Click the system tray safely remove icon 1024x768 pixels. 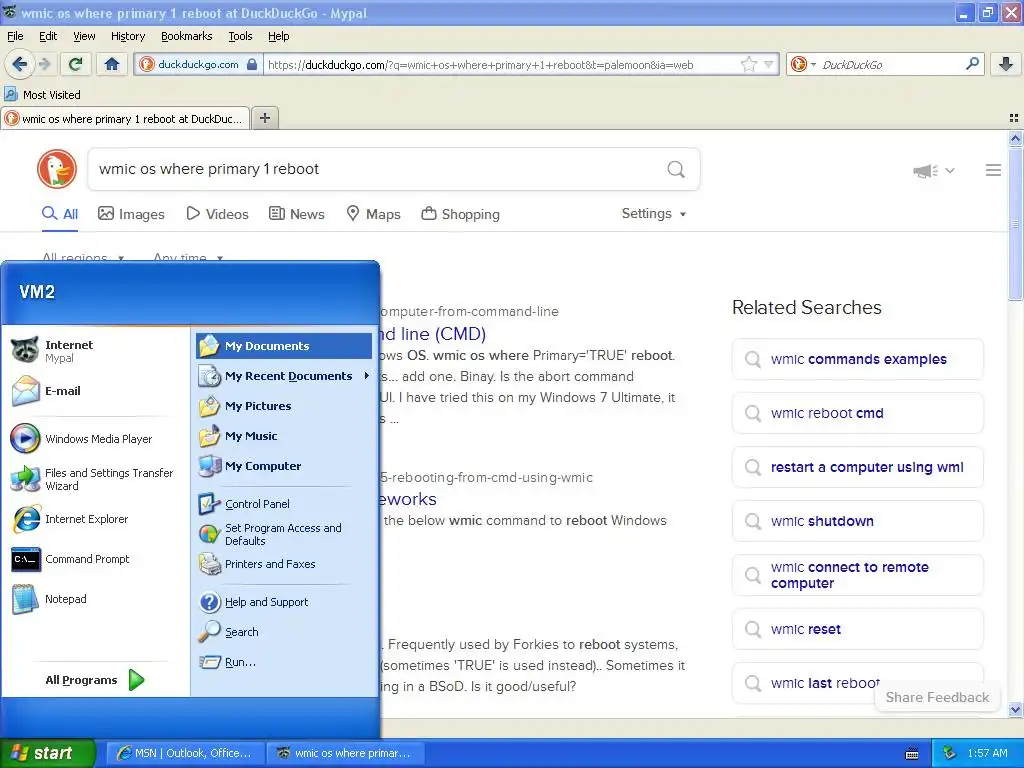pyautogui.click(x=950, y=753)
